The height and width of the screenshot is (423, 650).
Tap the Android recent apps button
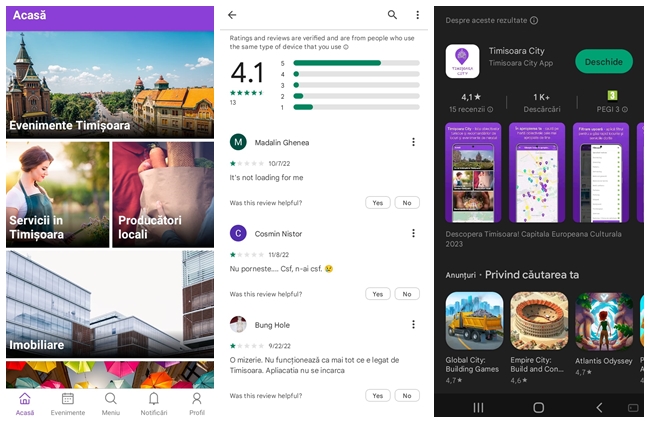[x=477, y=407]
